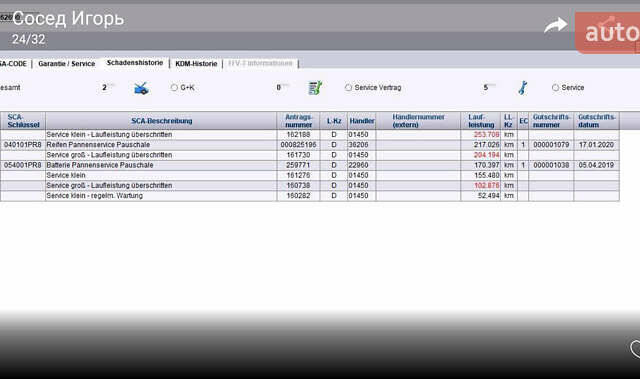Click the auto logo badge

607,33
